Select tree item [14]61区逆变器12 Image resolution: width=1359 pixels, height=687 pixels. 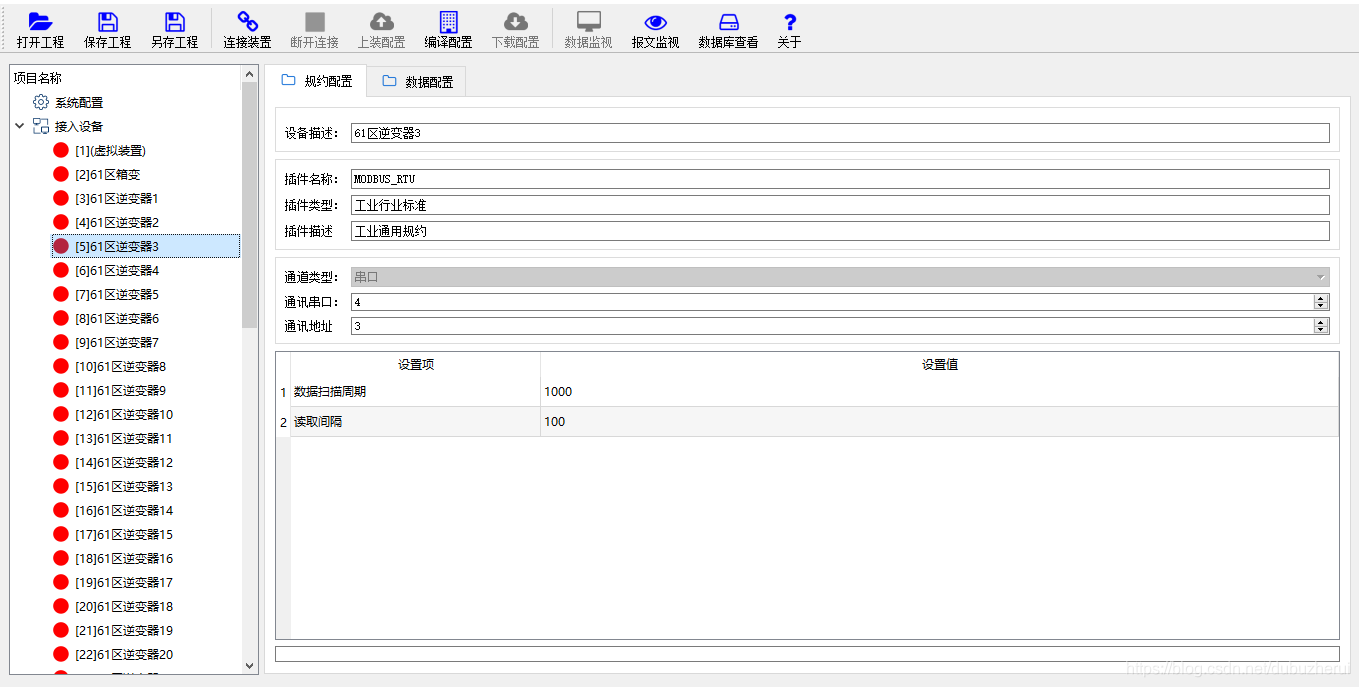click(x=124, y=462)
